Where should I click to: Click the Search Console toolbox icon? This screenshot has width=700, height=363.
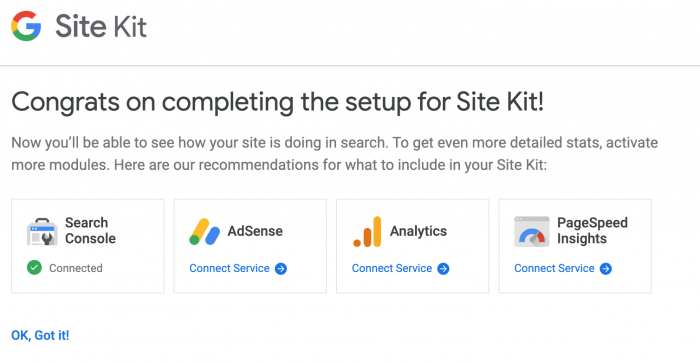(x=42, y=231)
